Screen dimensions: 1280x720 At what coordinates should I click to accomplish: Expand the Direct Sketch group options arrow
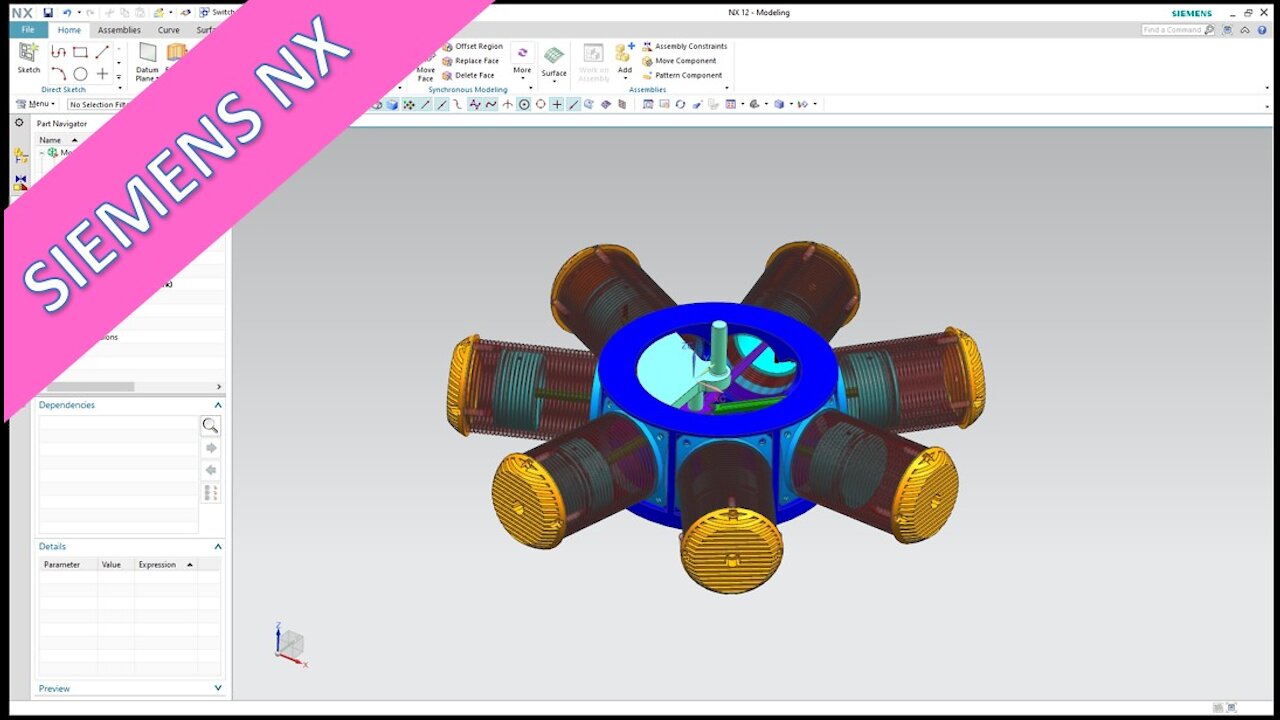(x=119, y=89)
